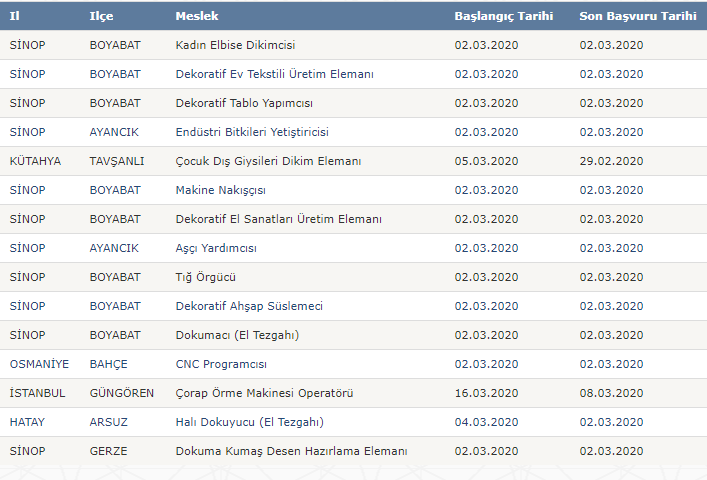Viewport: 707px width, 480px height.
Task: Open the Tığ Örgücü entry
Action: [205, 277]
